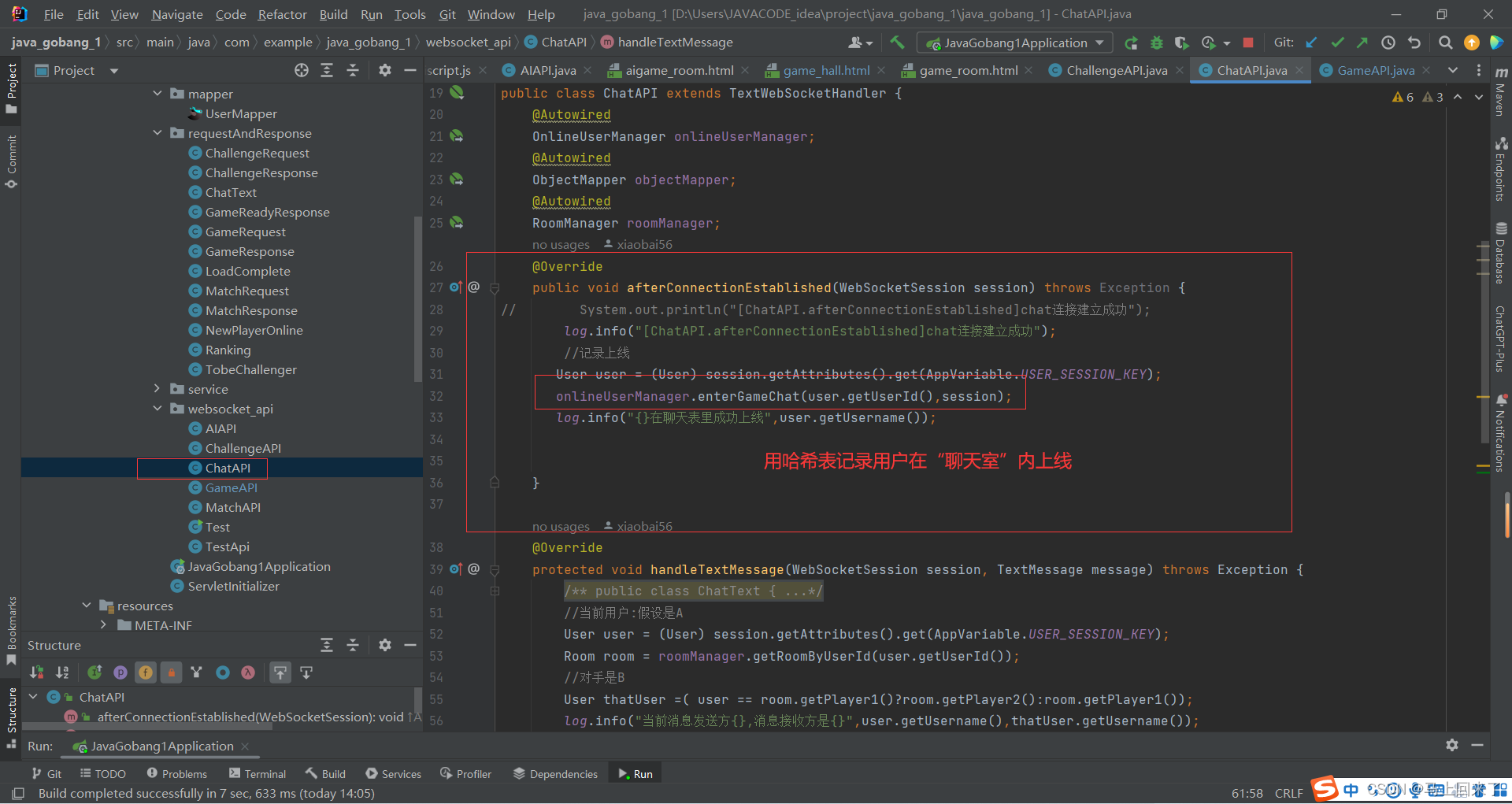Toggle show lambdas in Structure panel
Image resolution: width=1512 pixels, height=804 pixels.
click(x=248, y=672)
